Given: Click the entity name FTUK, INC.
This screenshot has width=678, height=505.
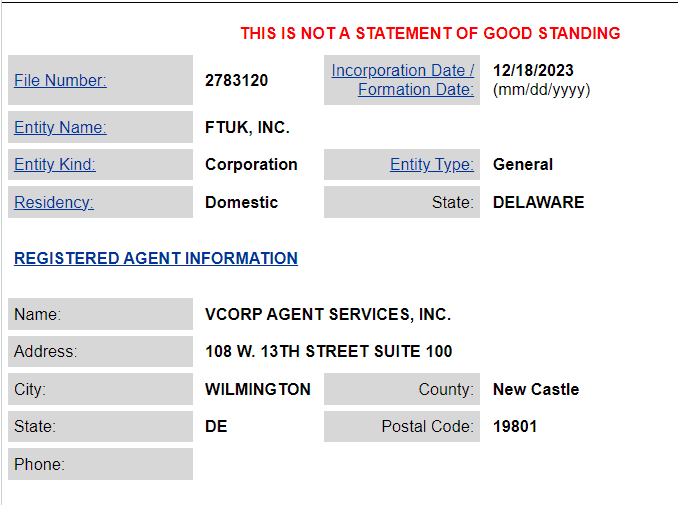Looking at the screenshot, I should pyautogui.click(x=247, y=127).
